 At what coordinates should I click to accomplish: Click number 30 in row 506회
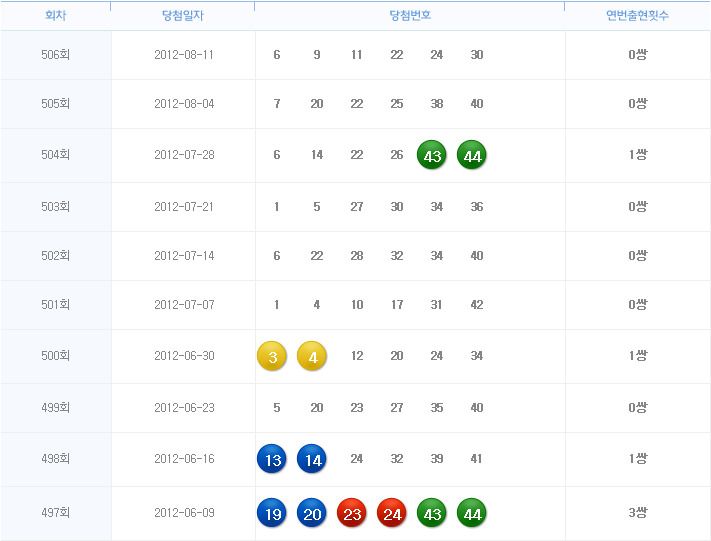click(477, 55)
